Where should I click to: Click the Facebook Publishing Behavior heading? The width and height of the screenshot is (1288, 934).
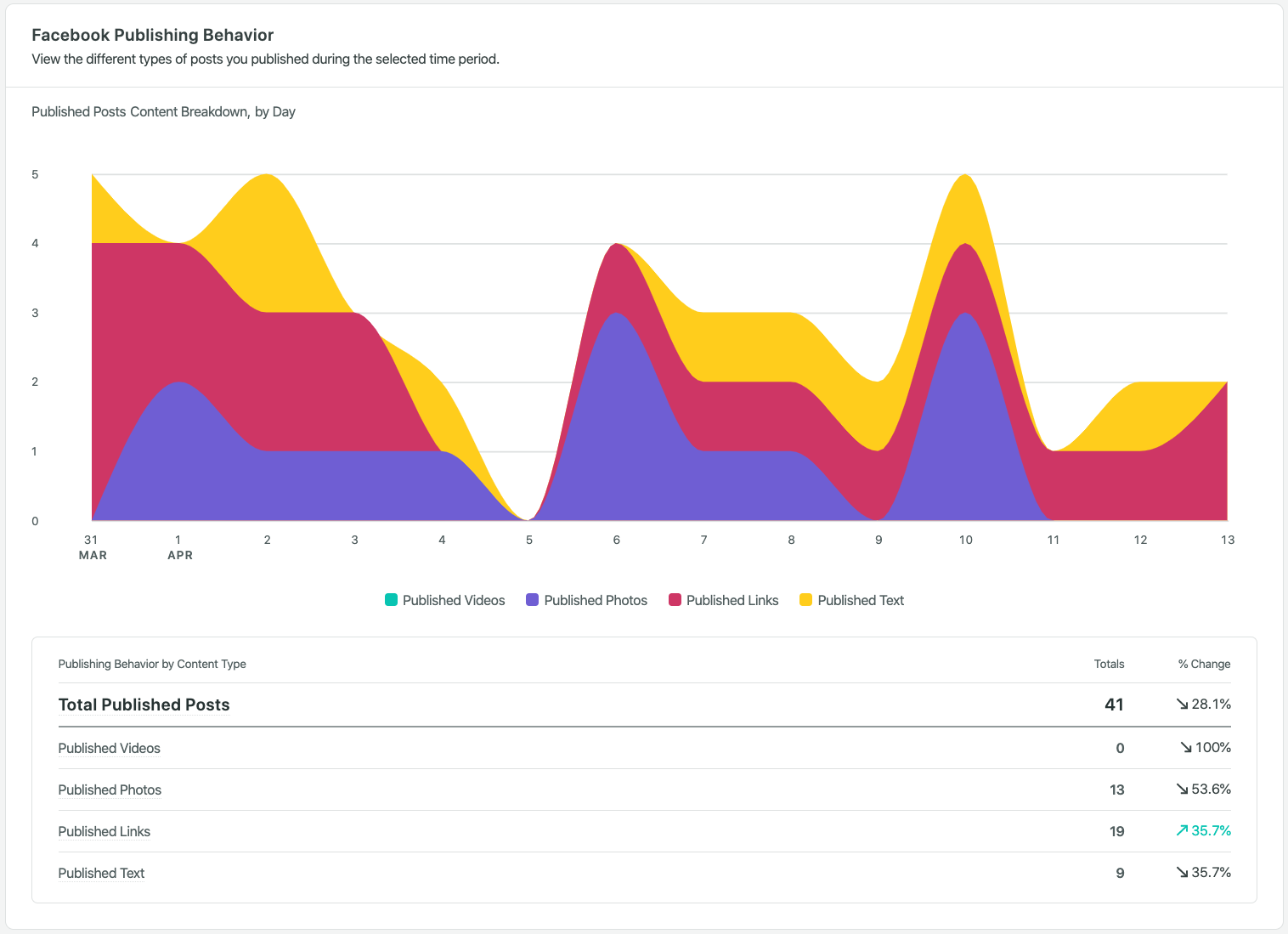click(x=153, y=35)
